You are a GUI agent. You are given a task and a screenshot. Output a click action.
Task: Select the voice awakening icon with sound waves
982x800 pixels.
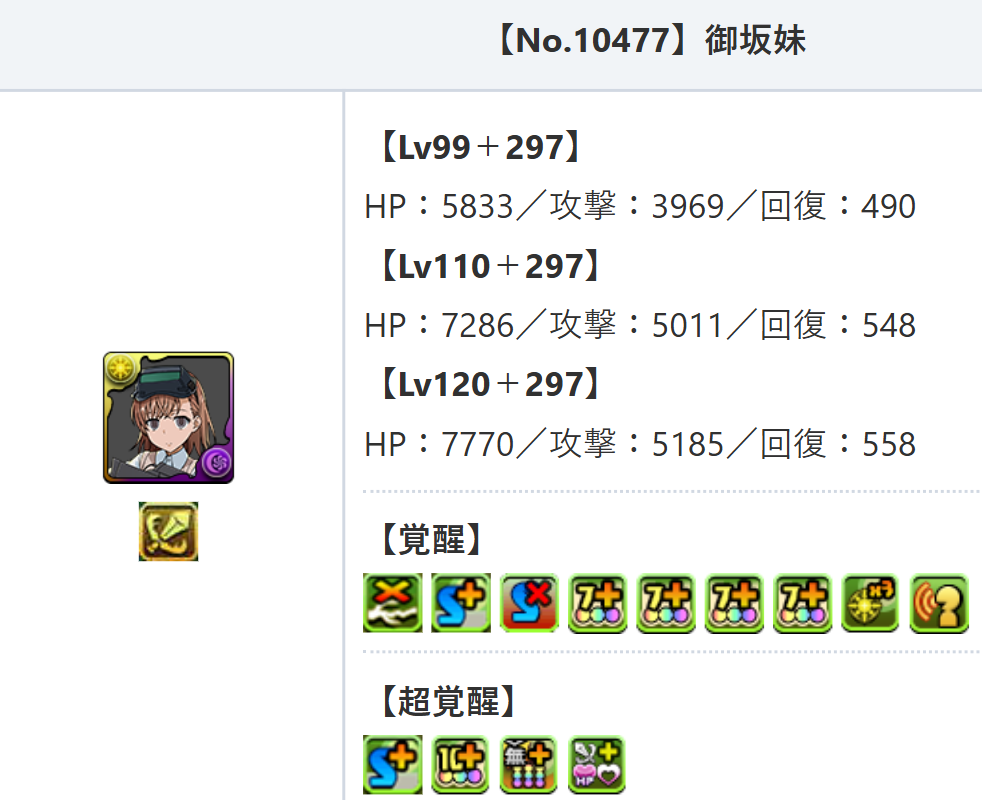[x=939, y=603]
